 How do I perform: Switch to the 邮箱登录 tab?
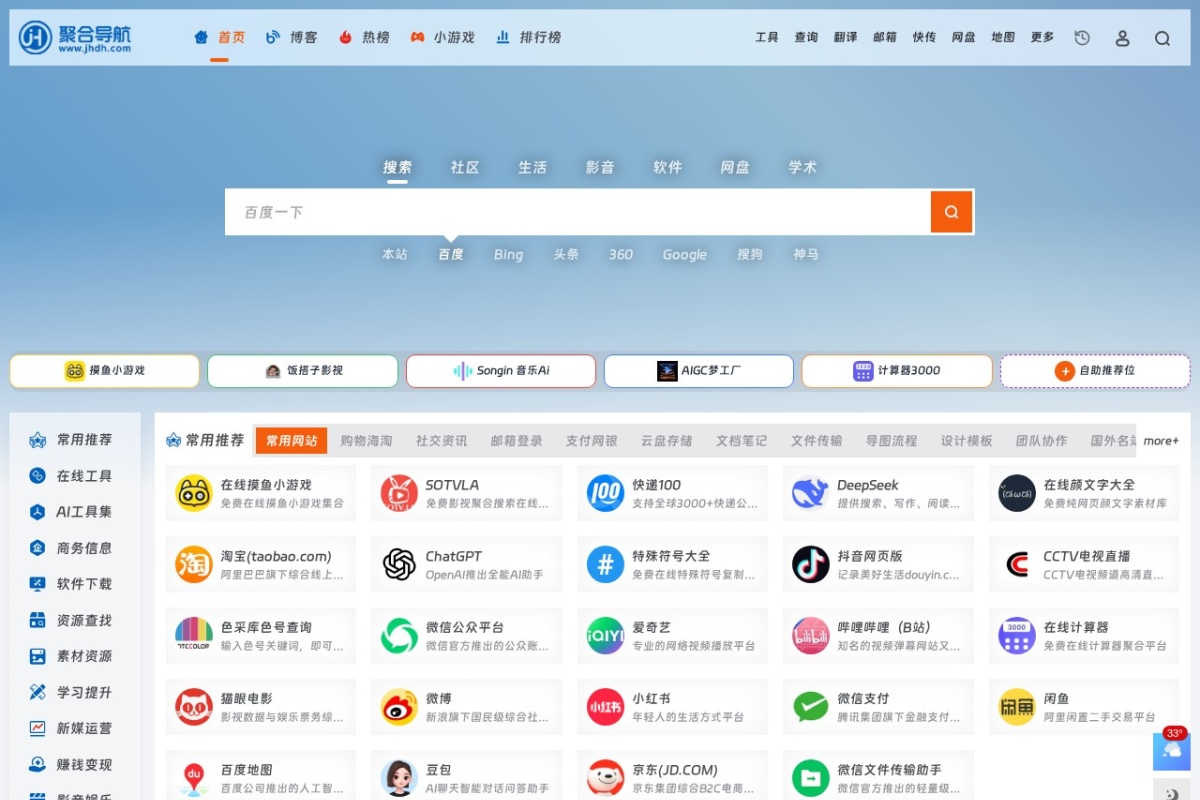516,441
